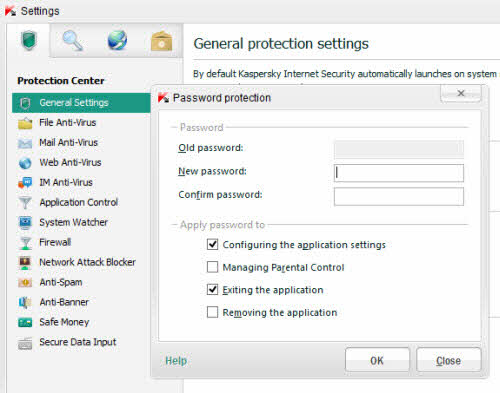Click the Secure Data Input keyboard icon
Viewport: 500px width, 393px height.
click(x=25, y=343)
